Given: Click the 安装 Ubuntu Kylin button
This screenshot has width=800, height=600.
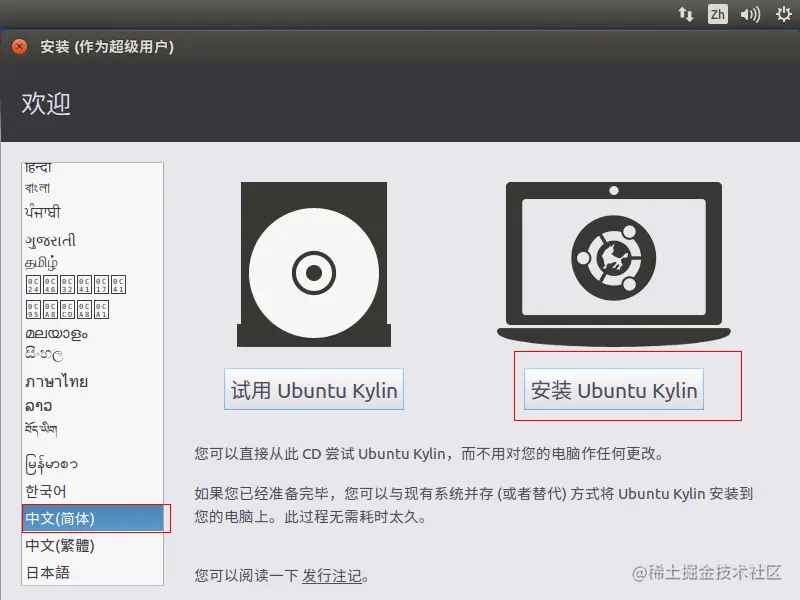Looking at the screenshot, I should point(614,390).
